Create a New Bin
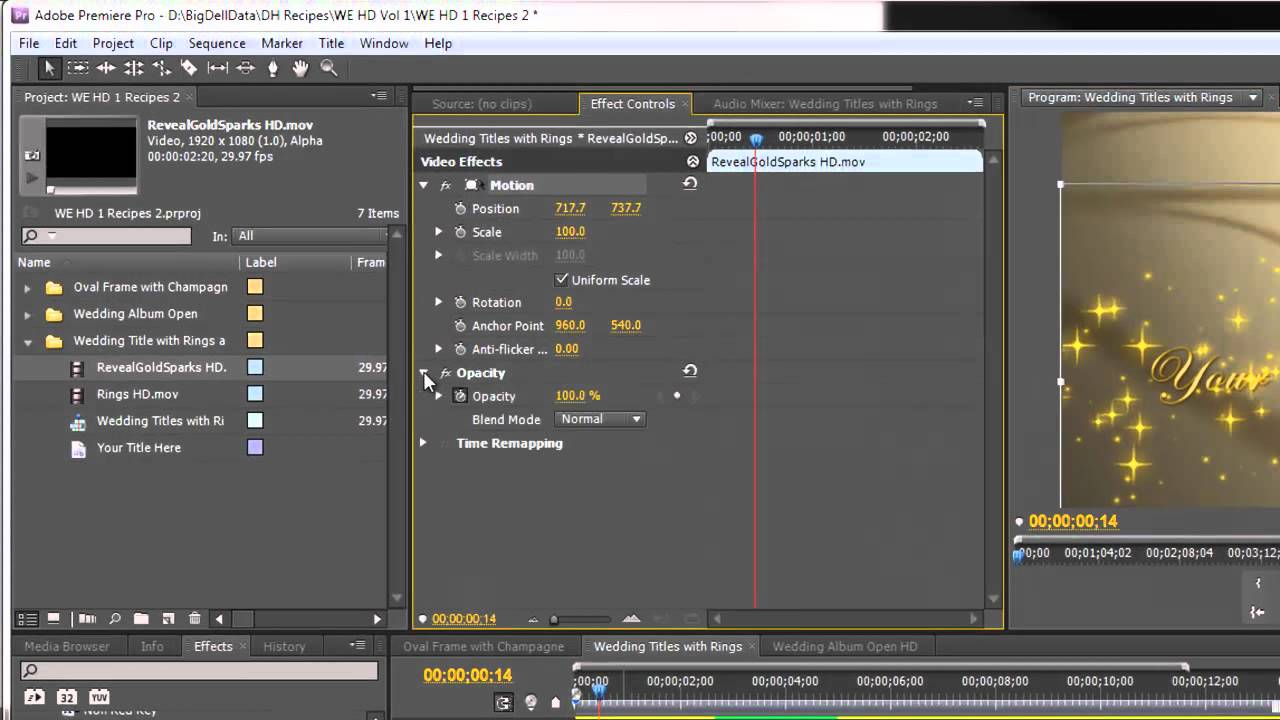Viewport: 1280px width, 720px height. [141, 619]
